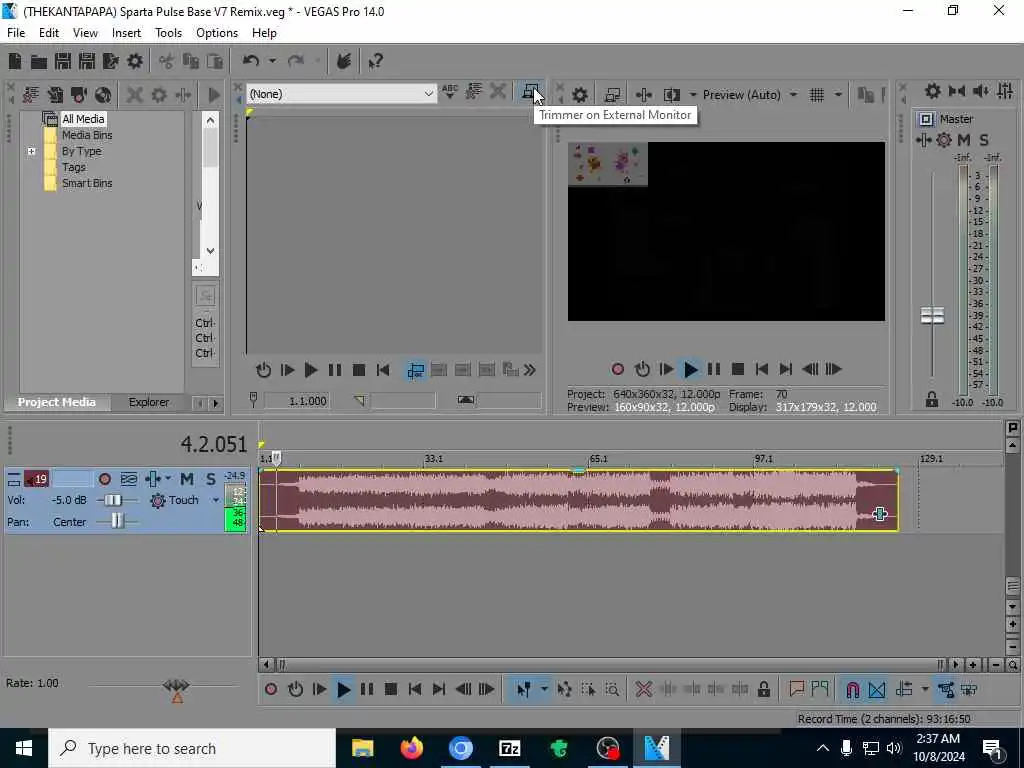
Task: Arm track 19 for record
Action: (104, 479)
